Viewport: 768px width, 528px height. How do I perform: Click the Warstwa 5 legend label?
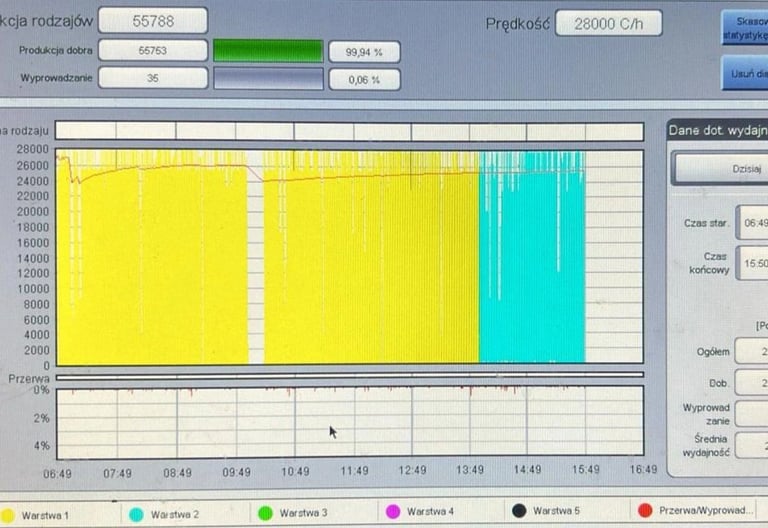556,511
